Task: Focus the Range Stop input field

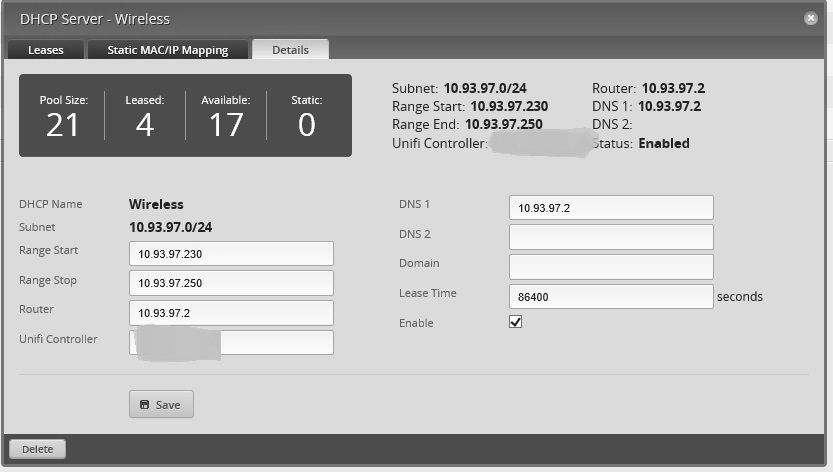Action: tap(231, 283)
